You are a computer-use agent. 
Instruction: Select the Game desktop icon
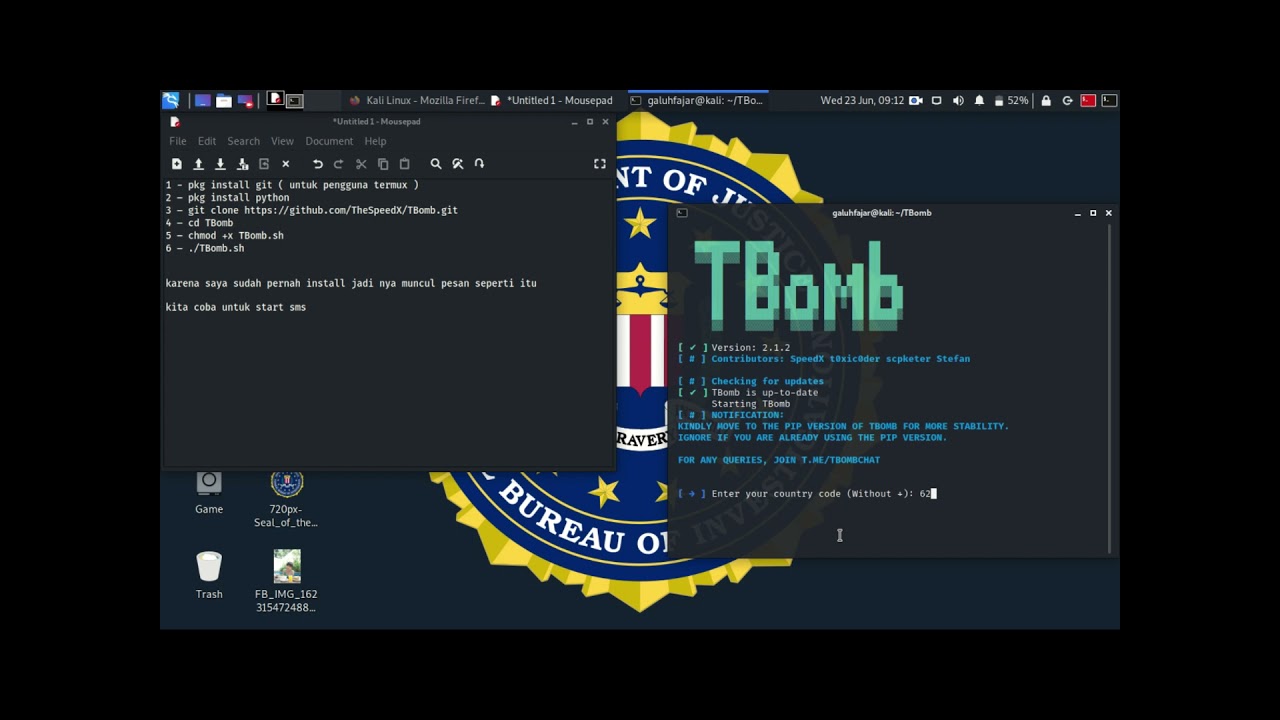tap(209, 492)
